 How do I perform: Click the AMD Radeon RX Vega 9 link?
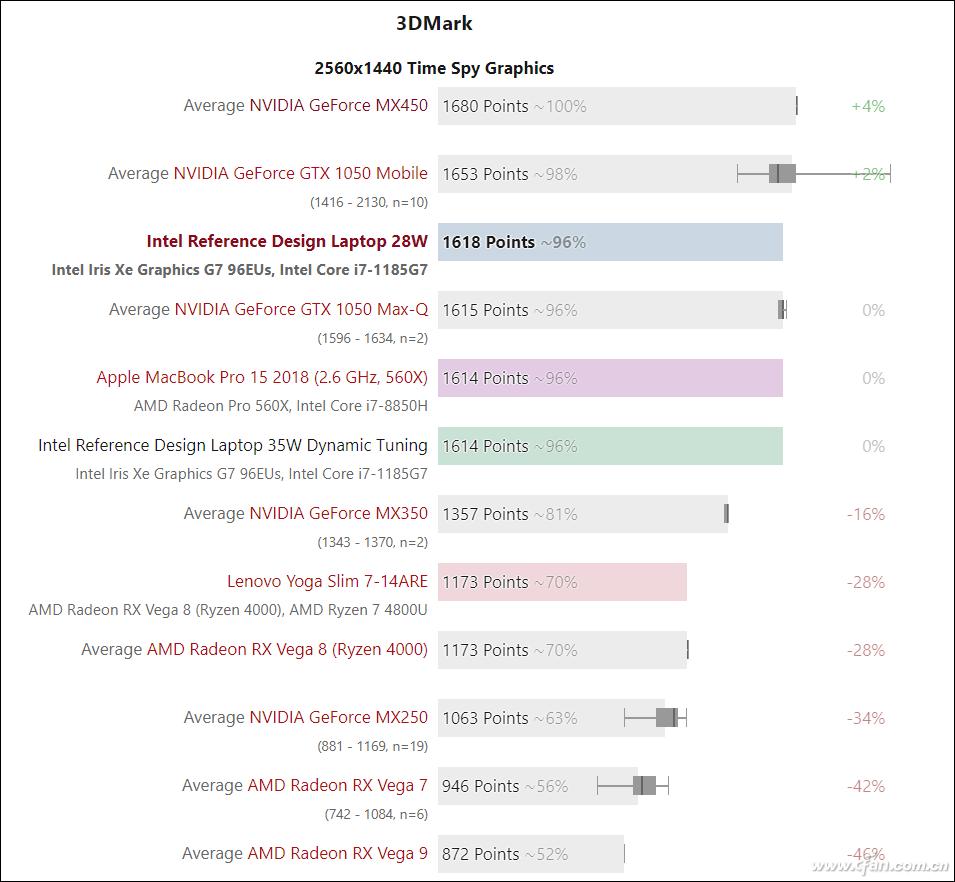337,853
